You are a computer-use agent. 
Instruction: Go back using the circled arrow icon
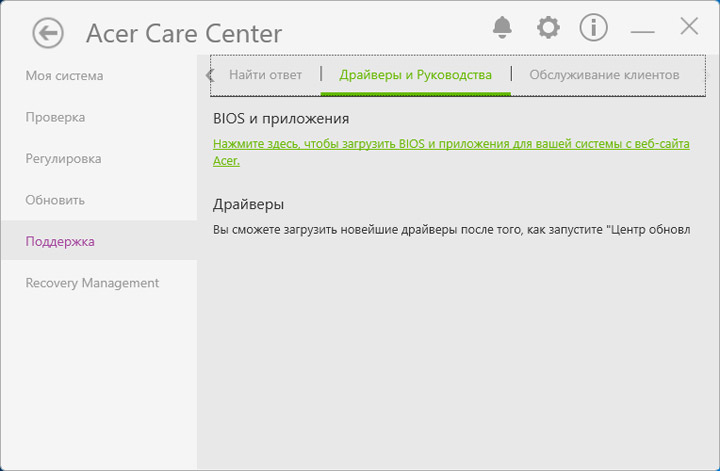point(48,33)
